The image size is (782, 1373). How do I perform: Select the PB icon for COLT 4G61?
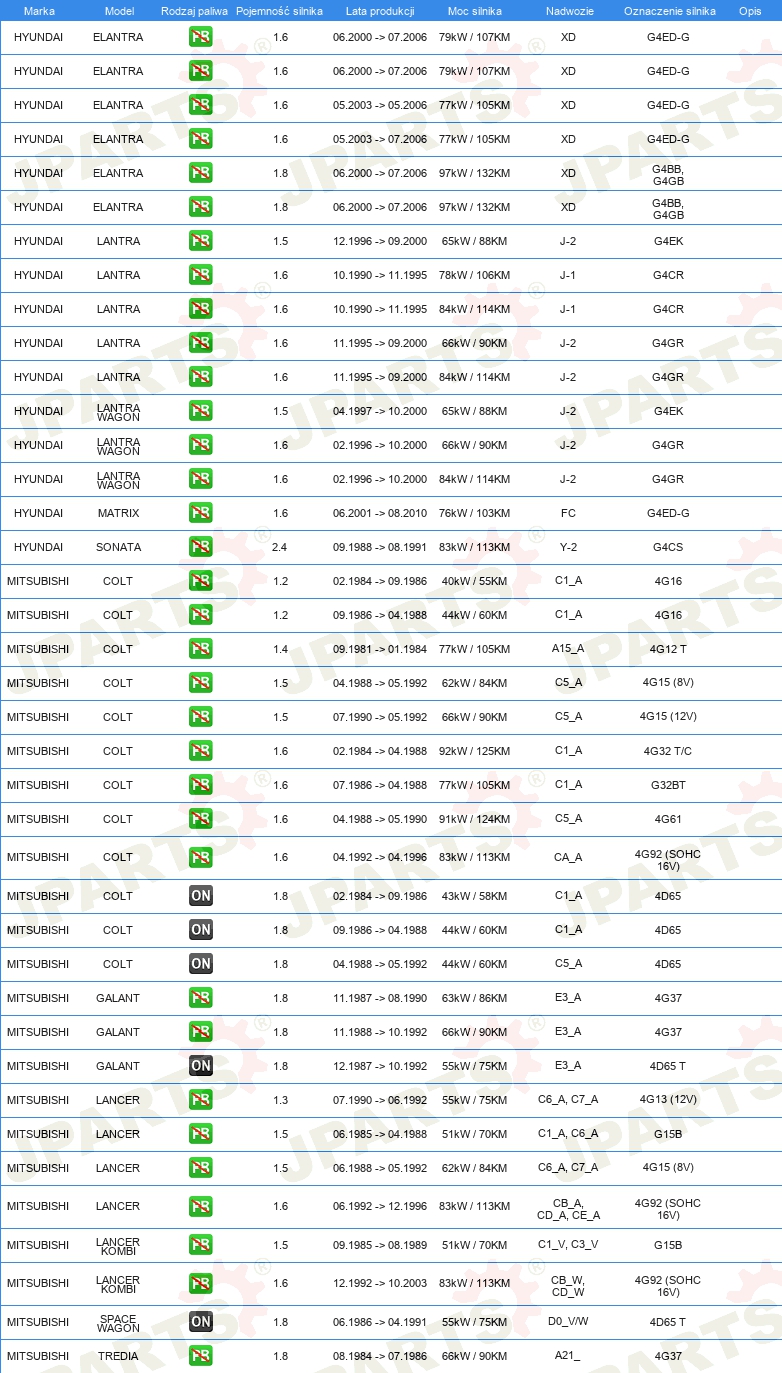coord(201,819)
